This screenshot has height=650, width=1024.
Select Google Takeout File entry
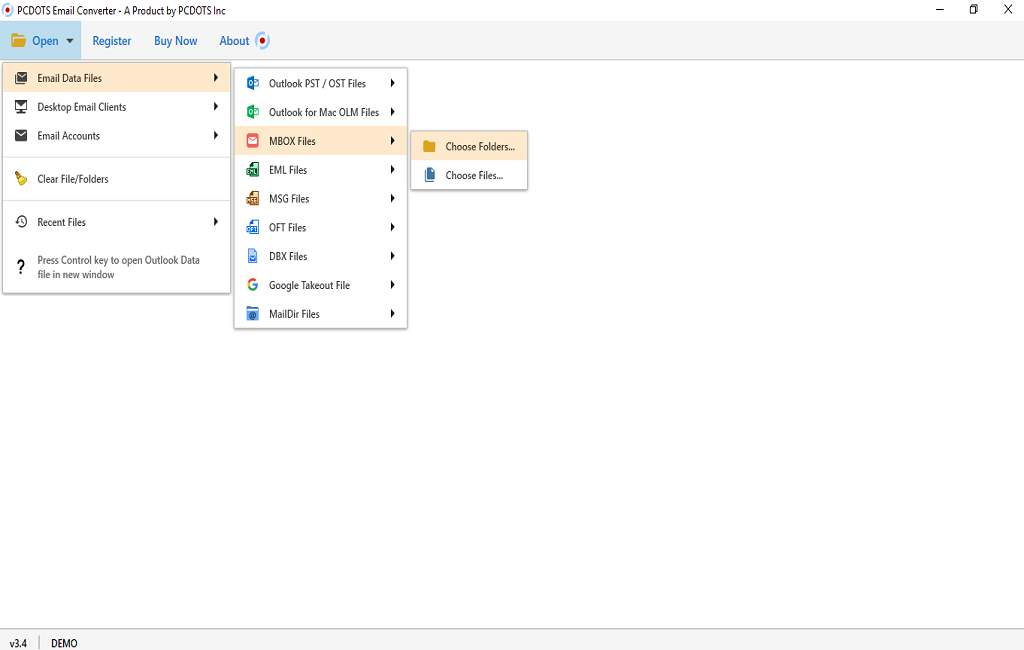[321, 285]
